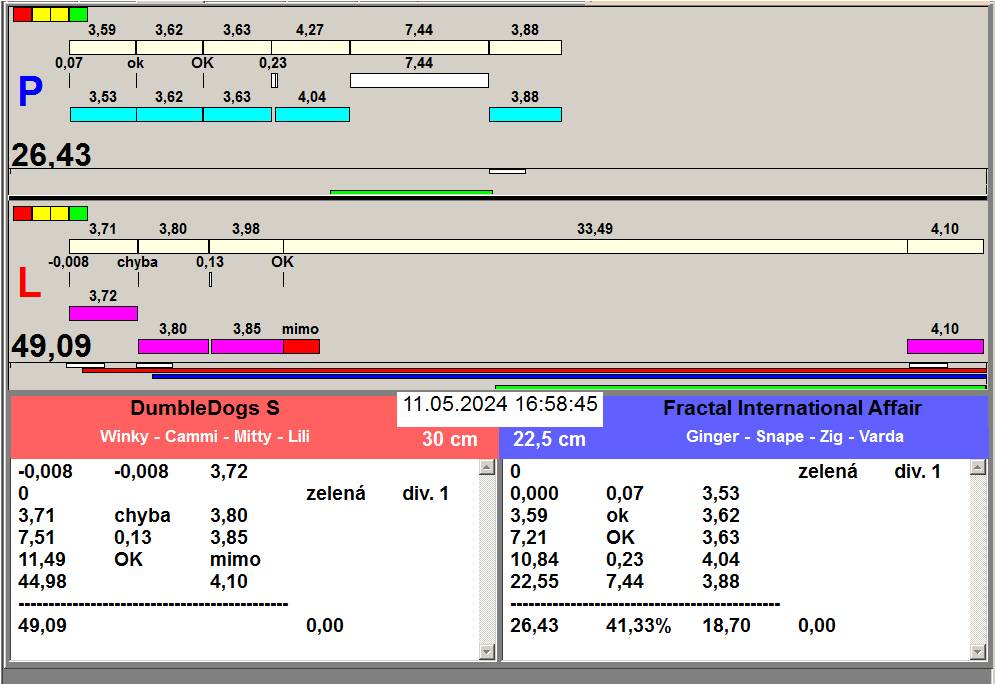Click the chyba label above lane L markers
Screen dimensions: 995x684
point(137,262)
